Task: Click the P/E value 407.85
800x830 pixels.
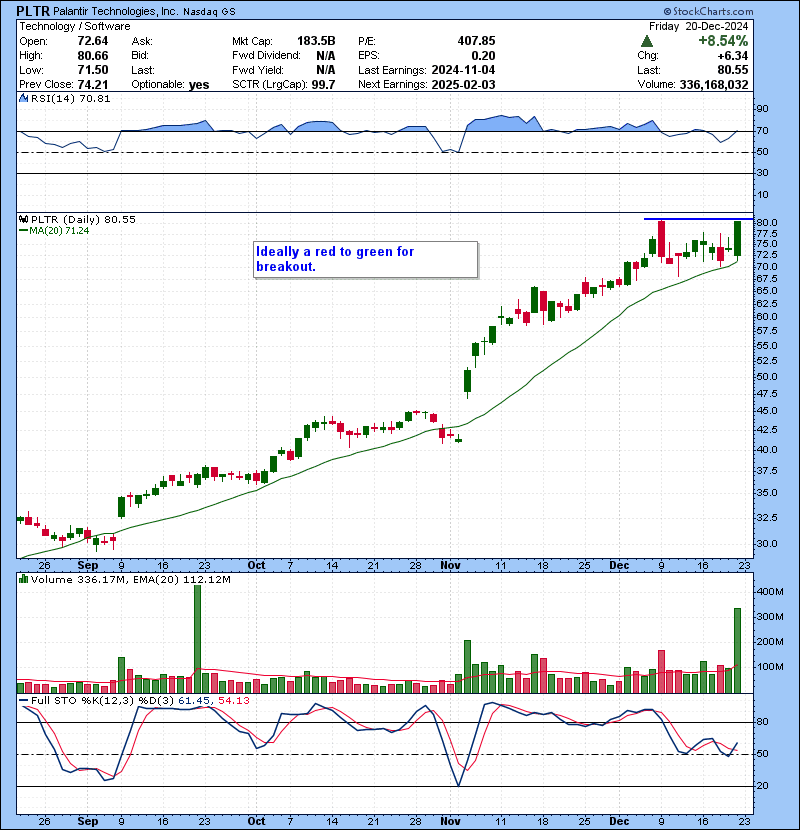Action: (x=477, y=41)
